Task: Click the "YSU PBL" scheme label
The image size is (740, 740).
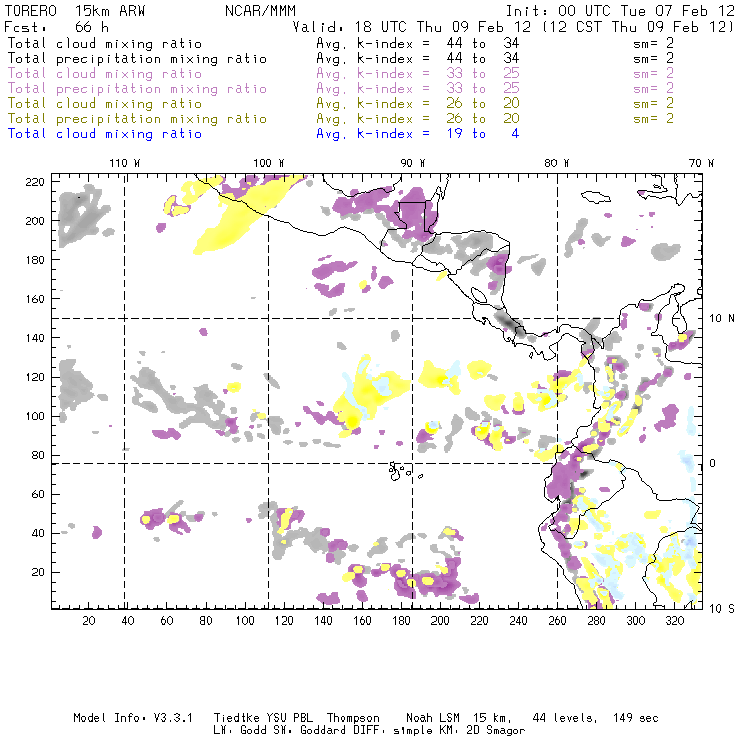Action: point(290,718)
